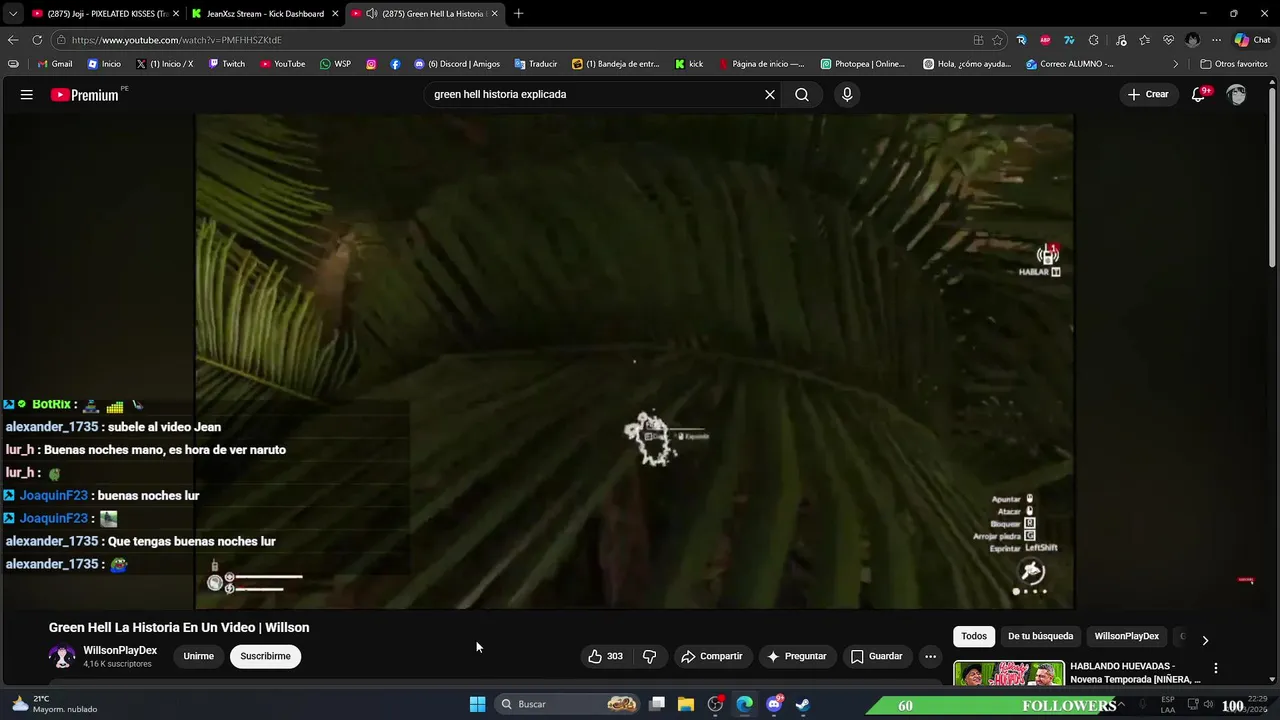Select the Todos filter chip
This screenshot has height=720, width=1280.
(974, 636)
